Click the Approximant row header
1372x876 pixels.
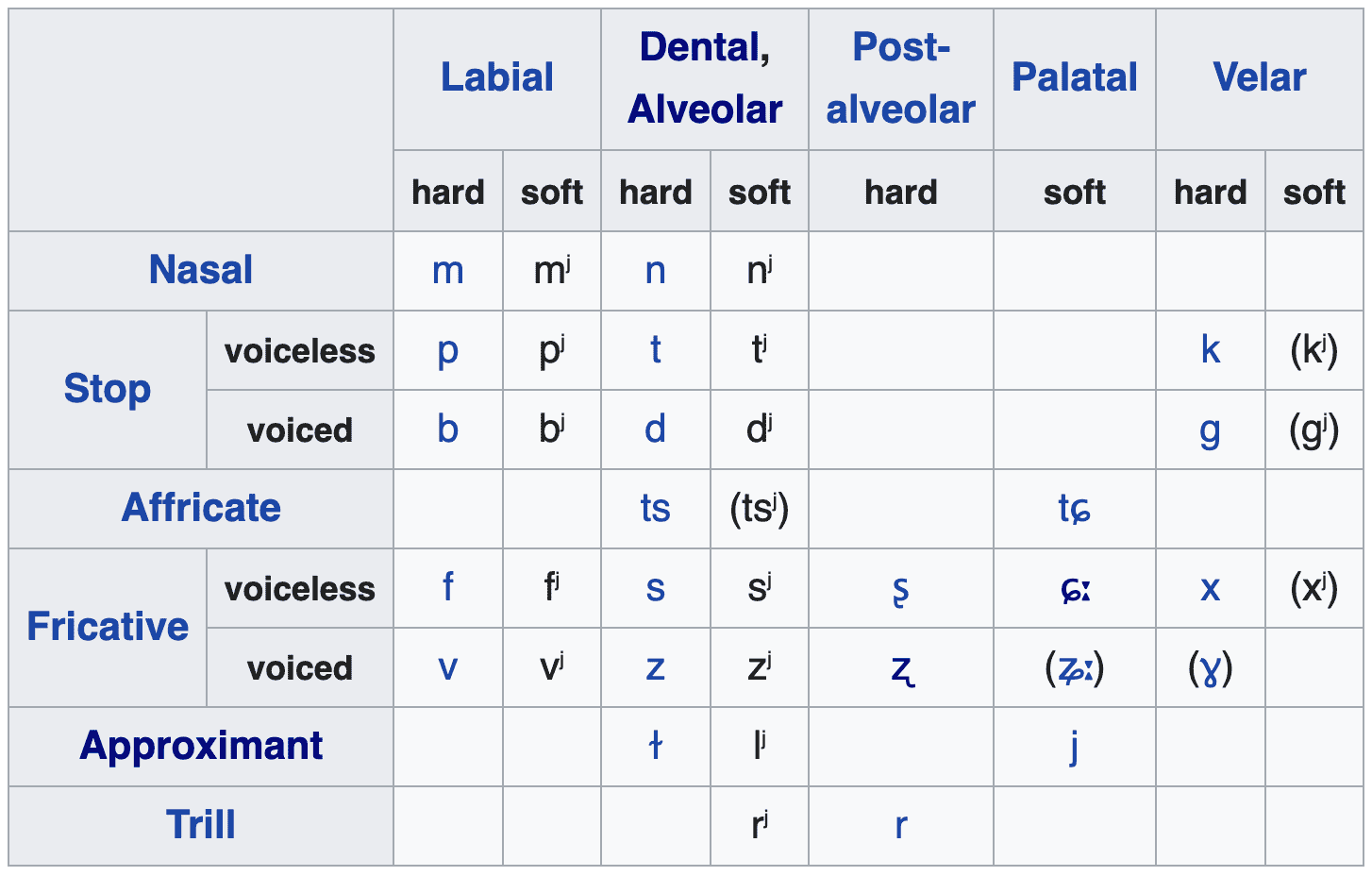(x=201, y=746)
